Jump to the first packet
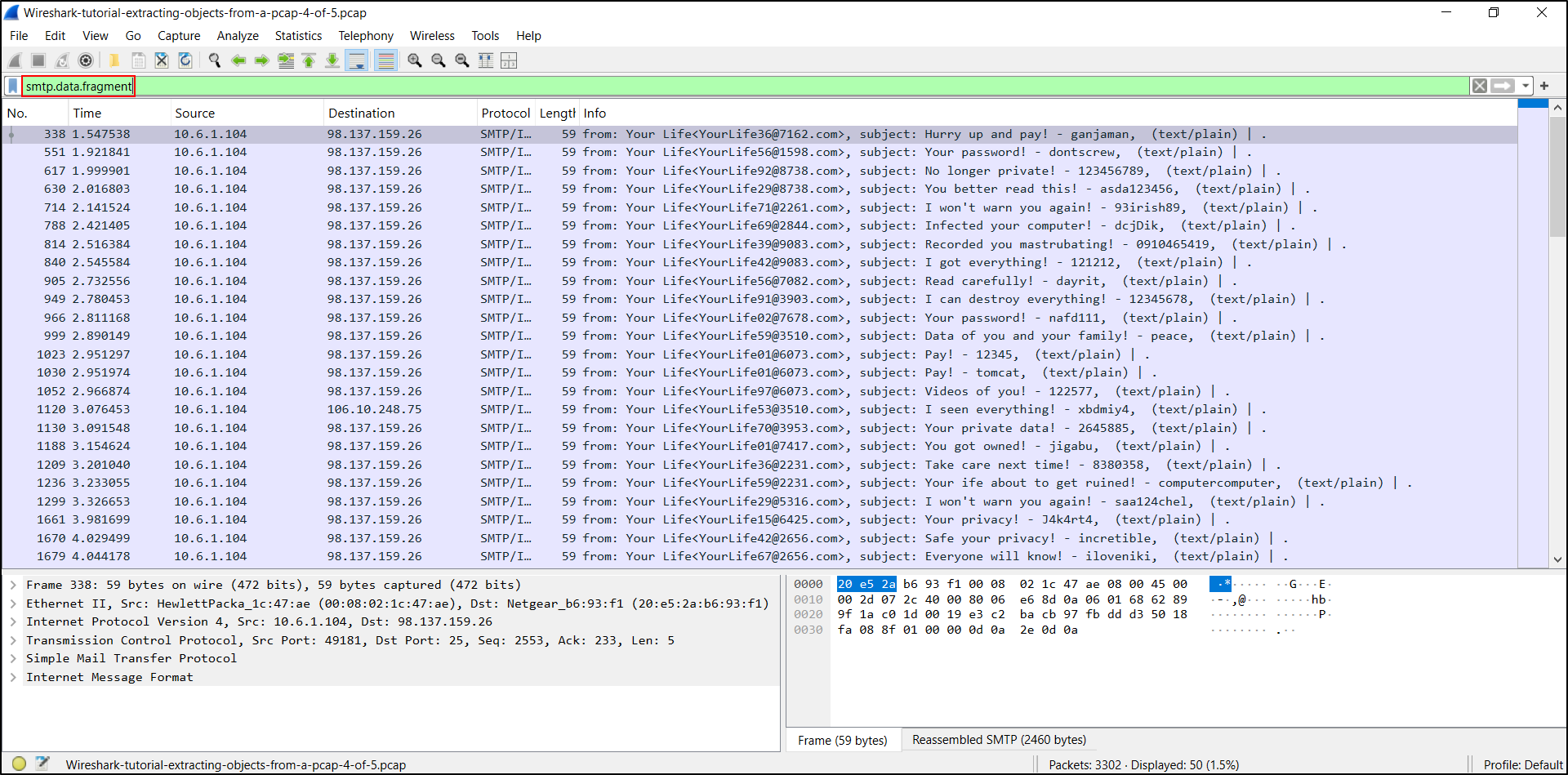Screen dimensions: 1568x775 coord(309,60)
